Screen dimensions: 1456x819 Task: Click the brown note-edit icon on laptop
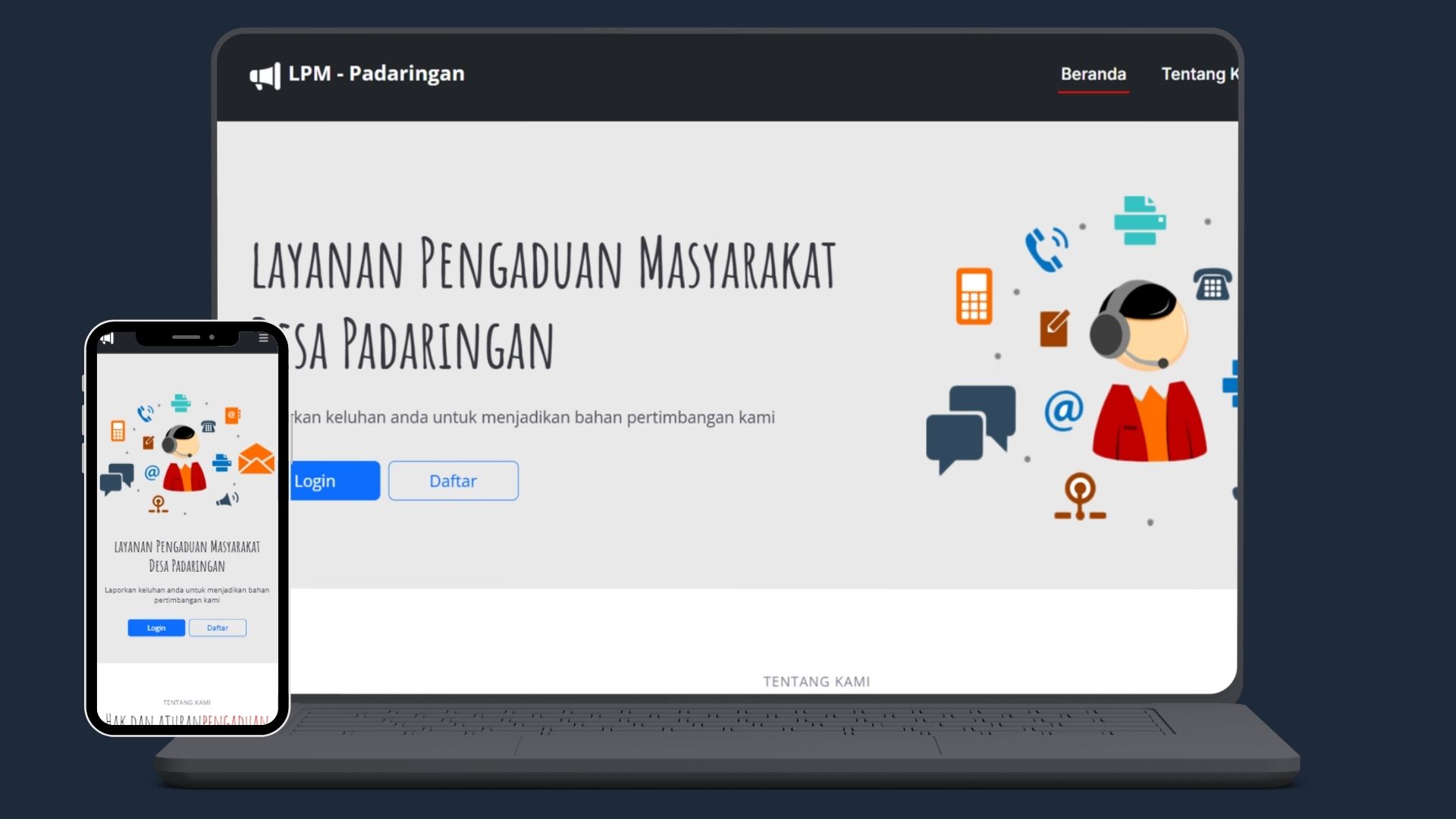click(1054, 328)
